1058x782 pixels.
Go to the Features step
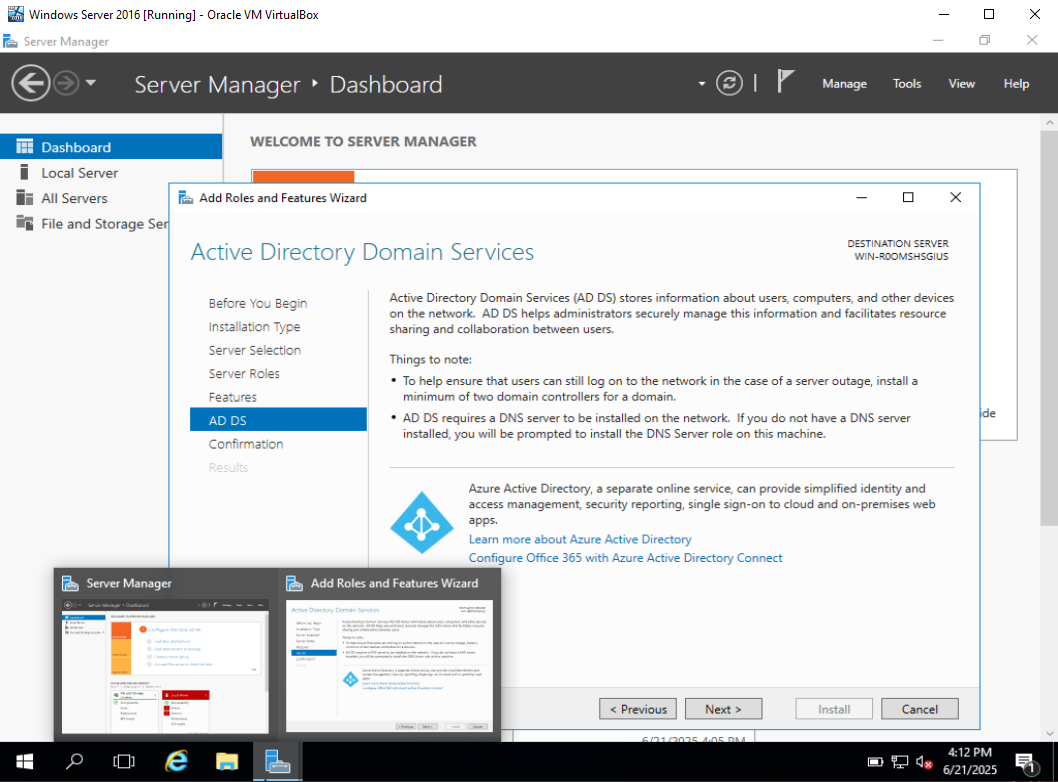point(233,397)
